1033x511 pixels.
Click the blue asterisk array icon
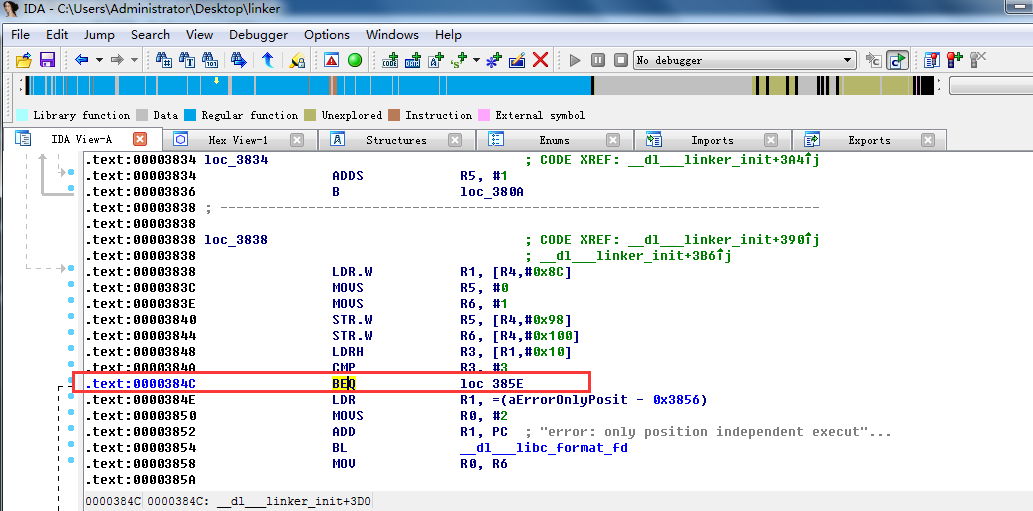pyautogui.click(x=494, y=61)
